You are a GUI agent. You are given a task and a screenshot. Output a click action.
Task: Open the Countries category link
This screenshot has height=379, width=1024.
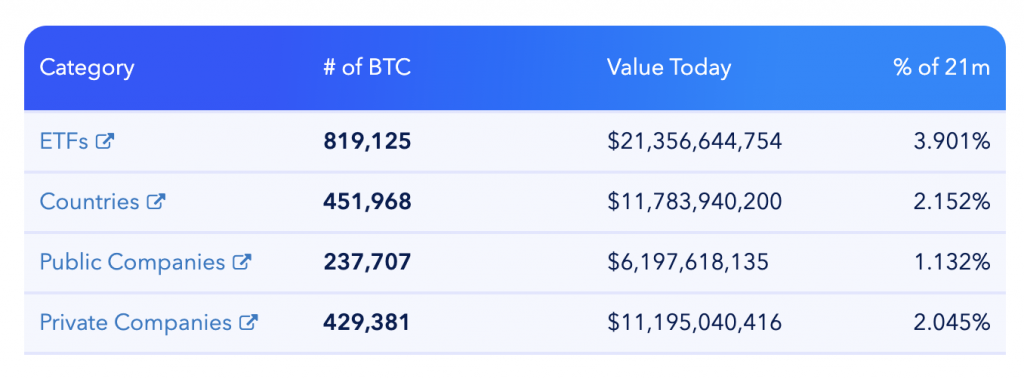[89, 201]
